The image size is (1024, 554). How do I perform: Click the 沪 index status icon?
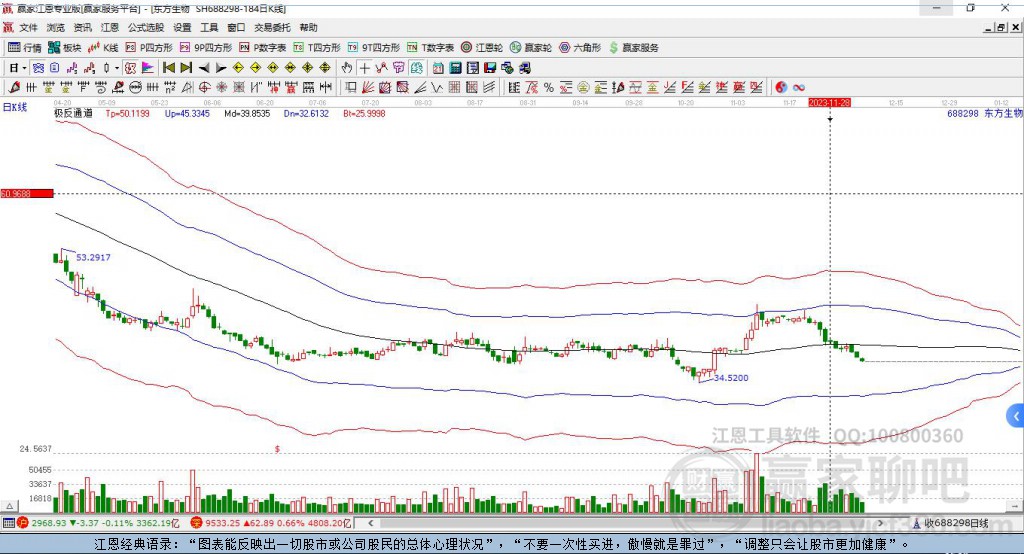23,523
